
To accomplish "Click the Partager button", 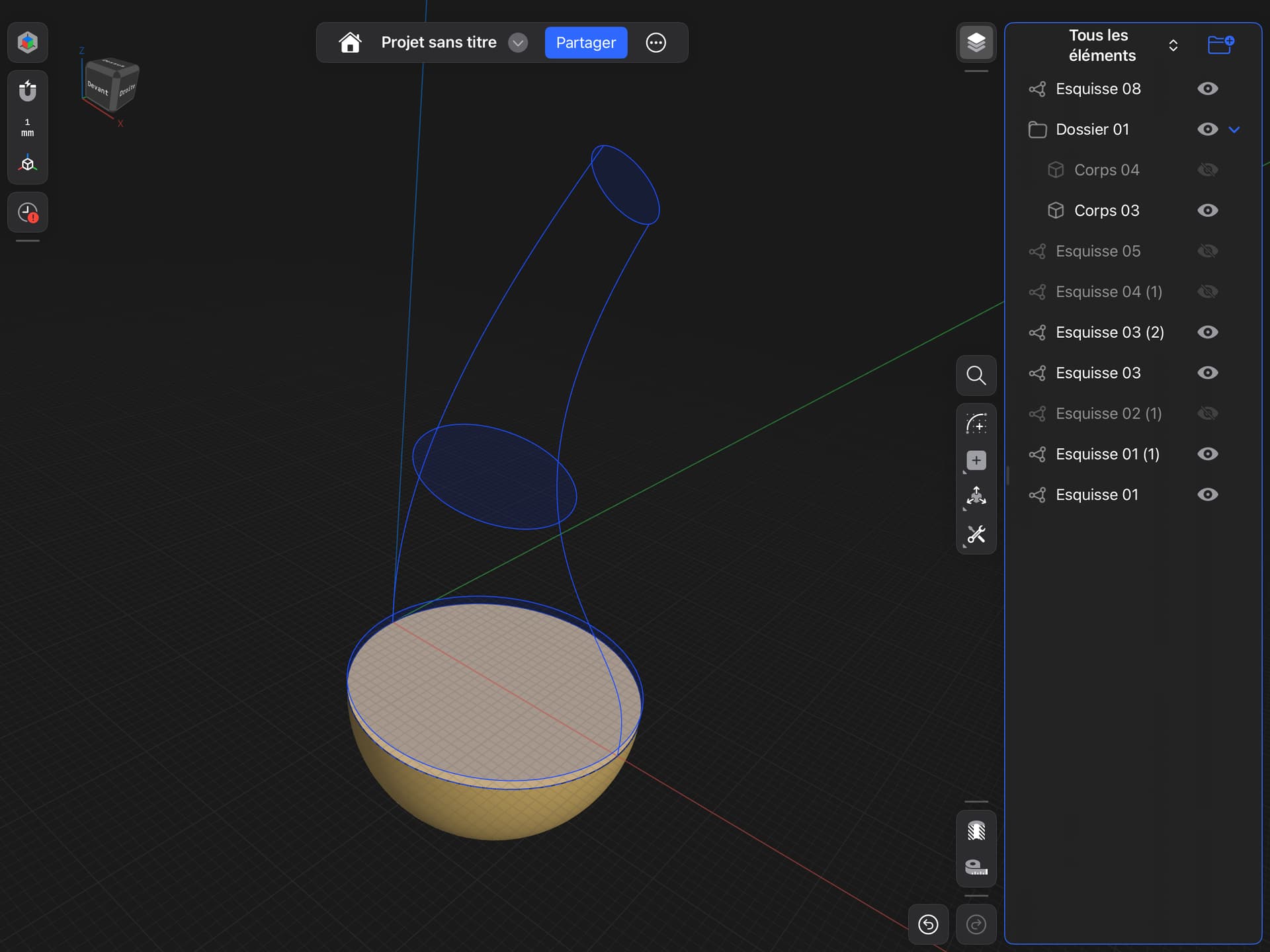I will [586, 43].
